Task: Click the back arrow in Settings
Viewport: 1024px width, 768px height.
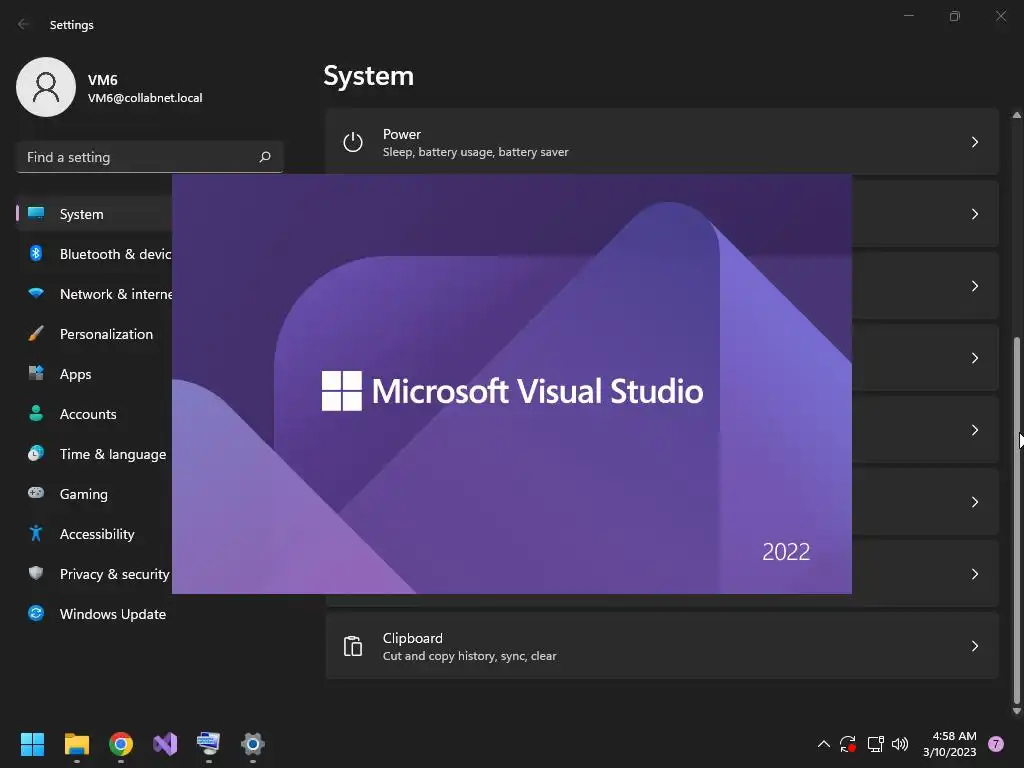Action: click(24, 24)
